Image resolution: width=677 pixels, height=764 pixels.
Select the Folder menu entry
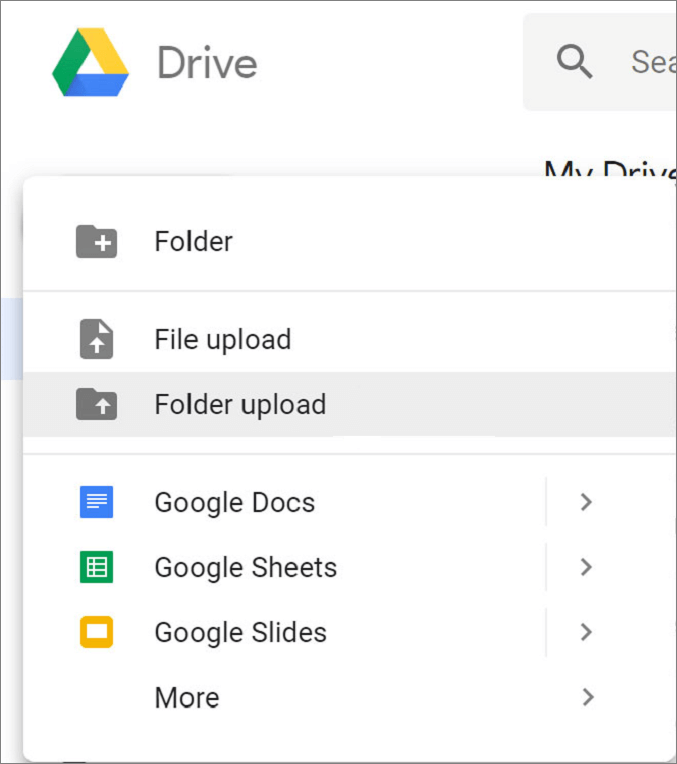click(x=193, y=241)
